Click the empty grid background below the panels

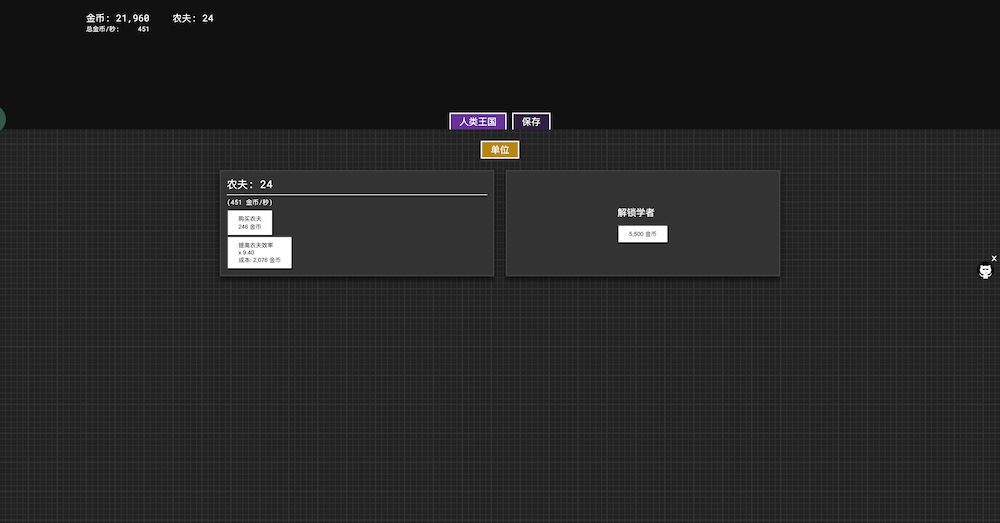pos(500,400)
